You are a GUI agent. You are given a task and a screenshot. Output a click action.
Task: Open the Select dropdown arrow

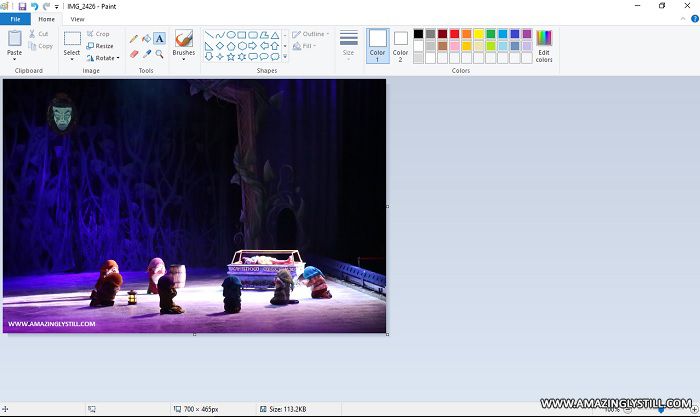pos(72,59)
